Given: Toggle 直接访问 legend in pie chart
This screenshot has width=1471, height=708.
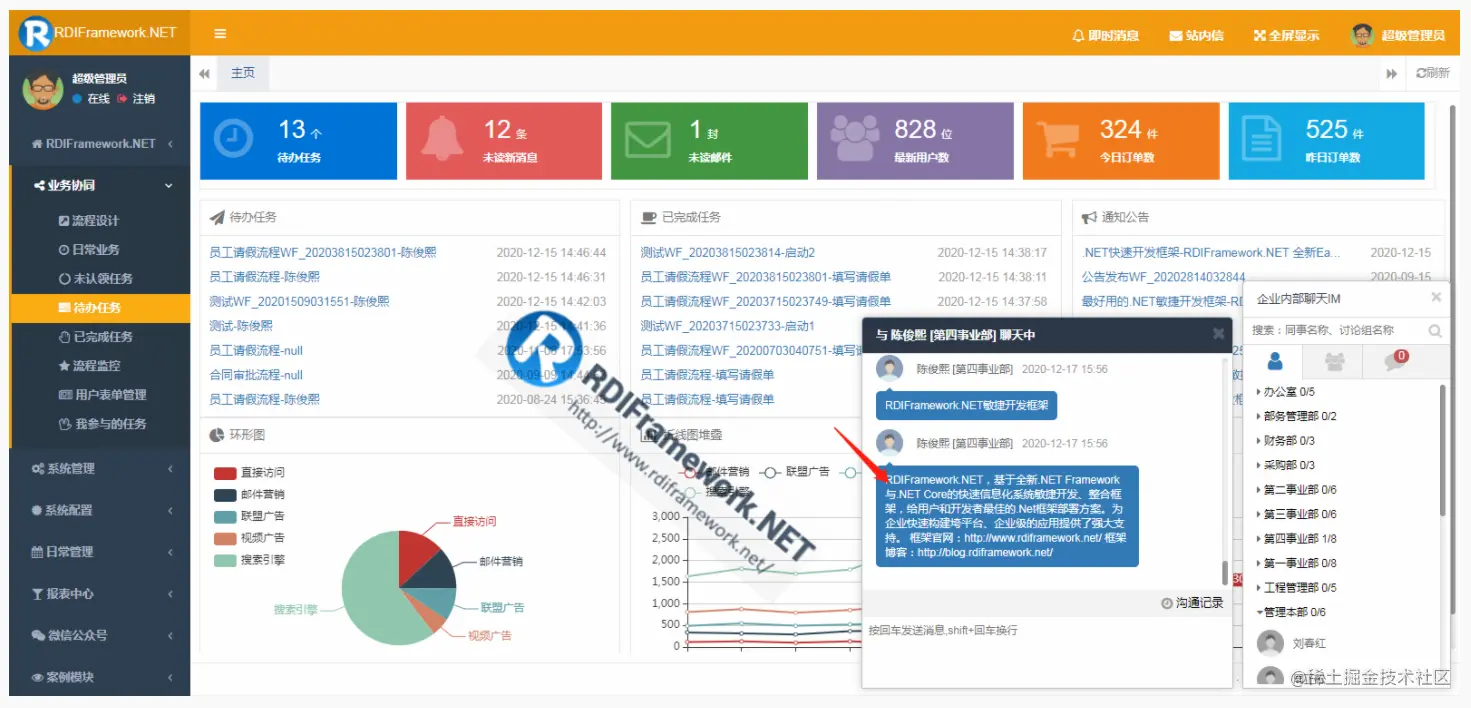Looking at the screenshot, I should coord(249,472).
